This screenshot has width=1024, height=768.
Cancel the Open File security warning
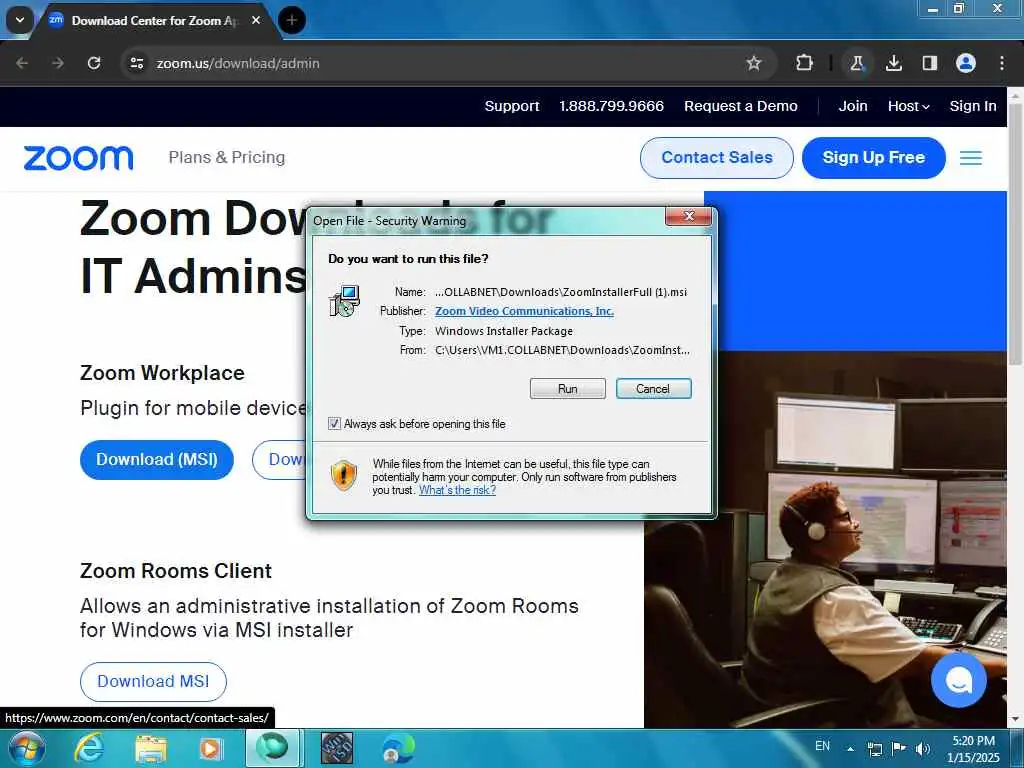coord(653,389)
